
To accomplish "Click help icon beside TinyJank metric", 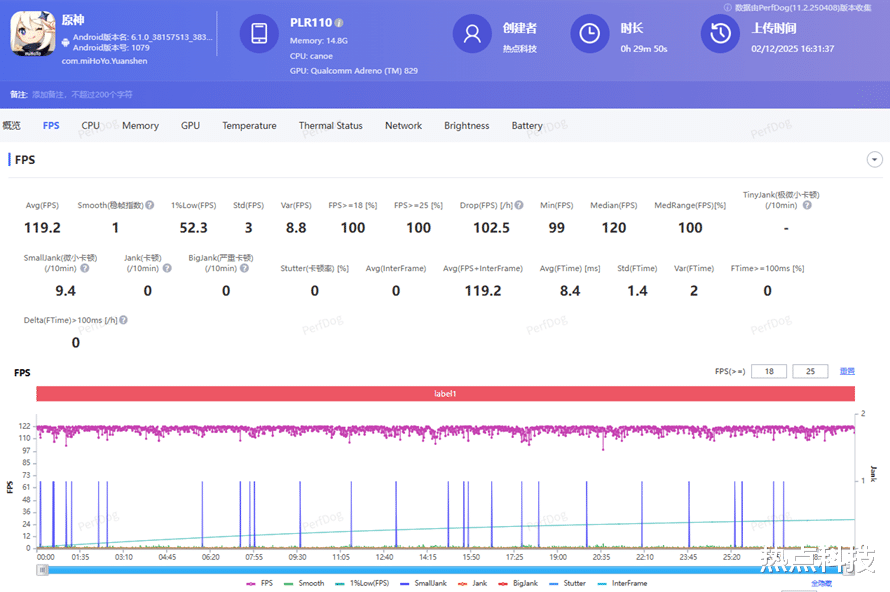I will (x=807, y=205).
